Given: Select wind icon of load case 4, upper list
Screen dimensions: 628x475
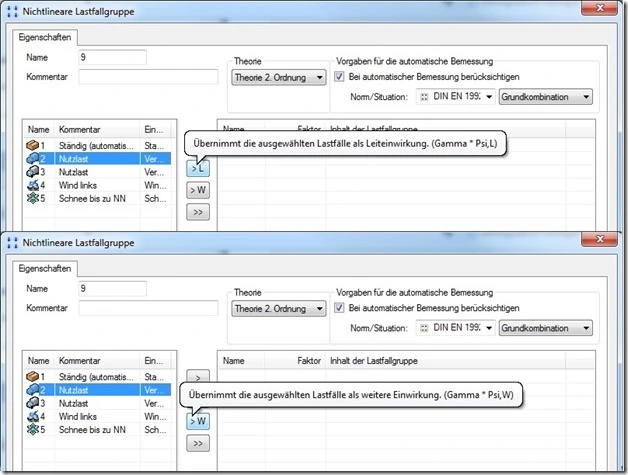Looking at the screenshot, I should click(x=33, y=185).
